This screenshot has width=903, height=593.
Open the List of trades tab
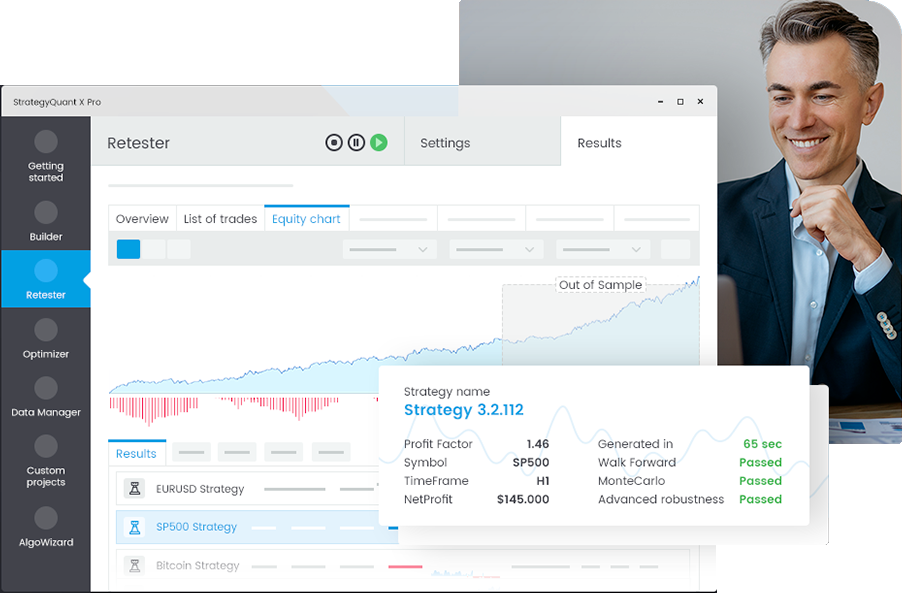pos(220,219)
